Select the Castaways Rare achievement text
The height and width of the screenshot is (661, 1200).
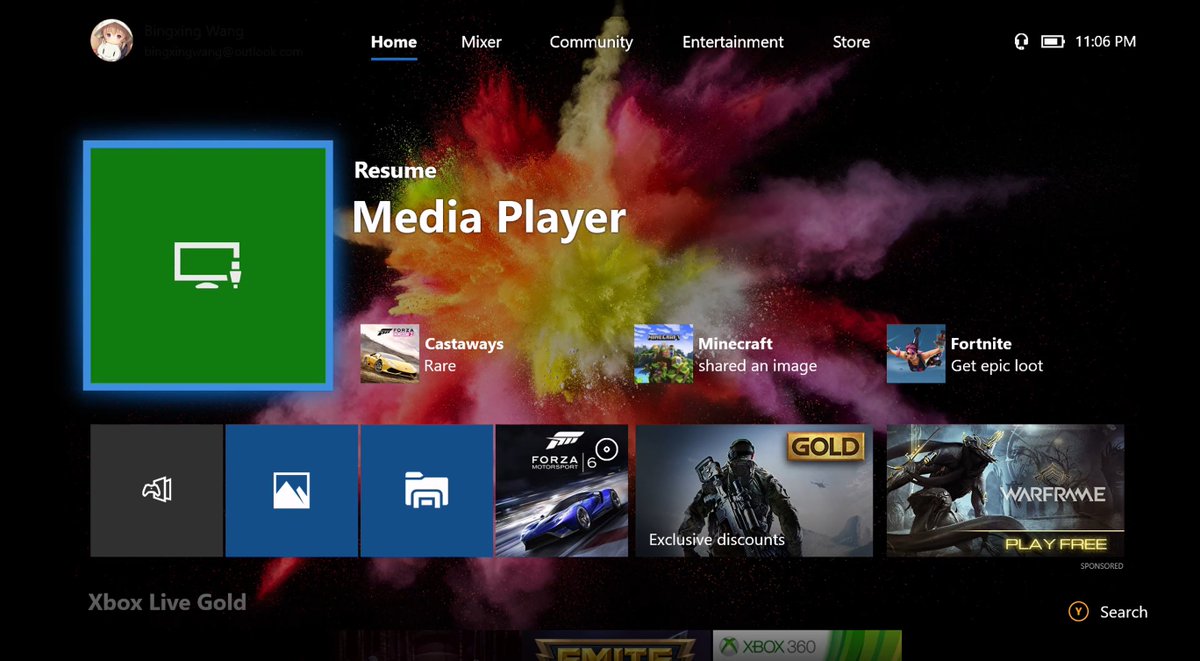click(464, 354)
